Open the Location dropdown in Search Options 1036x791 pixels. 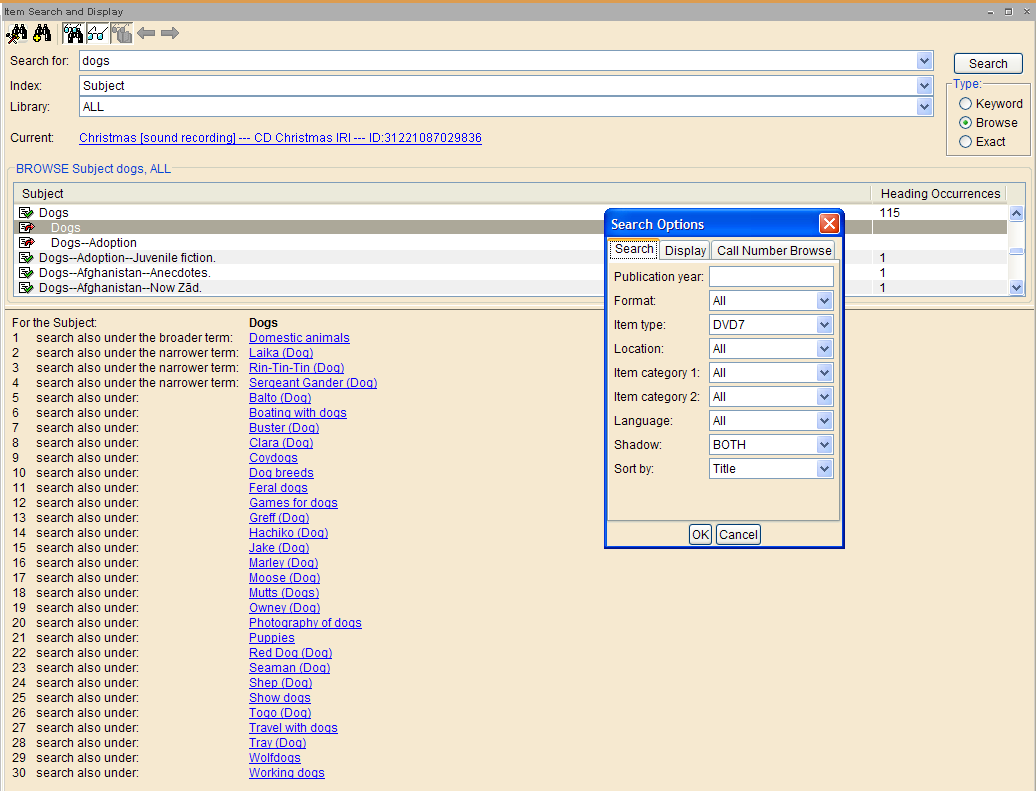coord(824,349)
